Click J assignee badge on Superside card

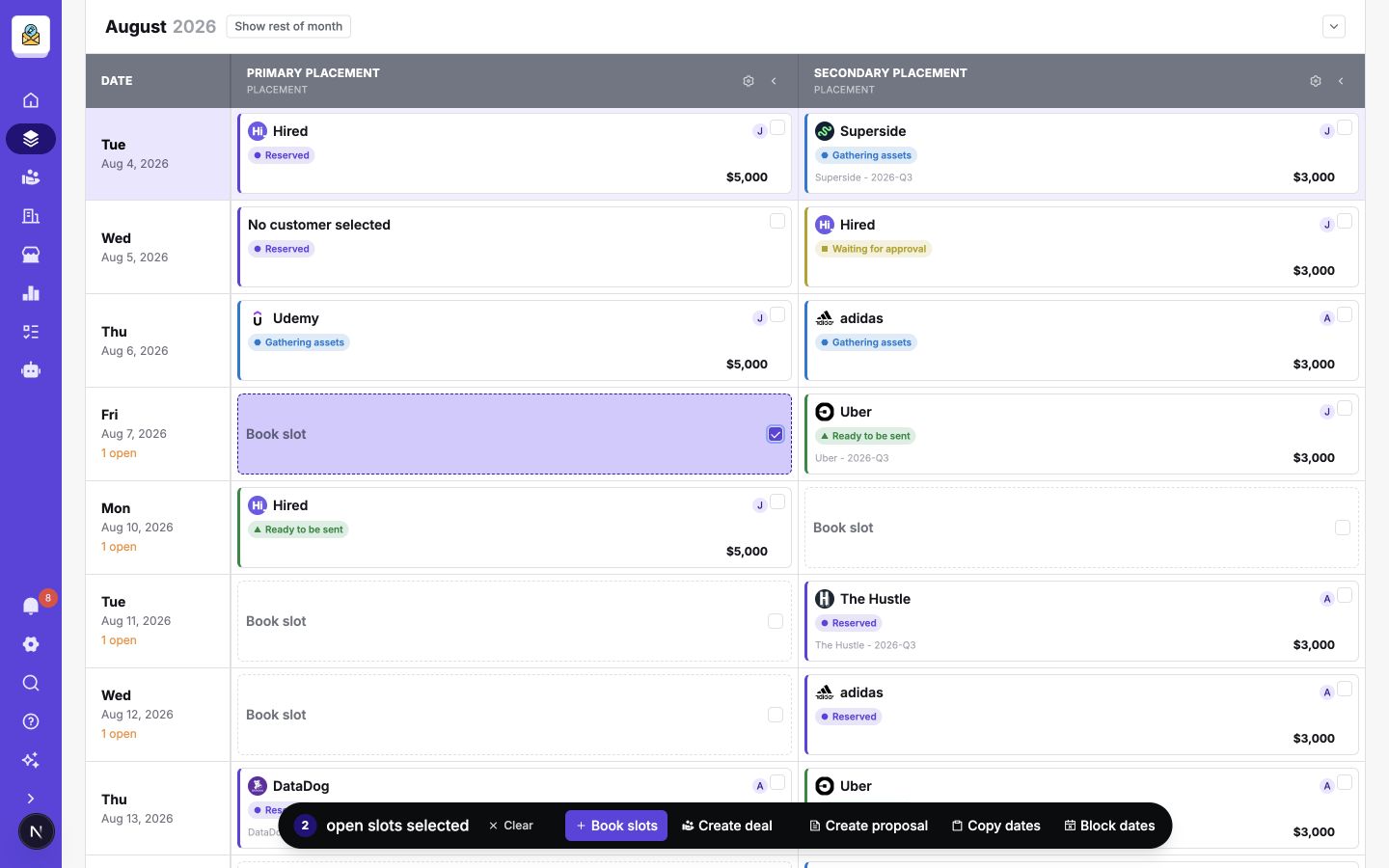[x=1327, y=131]
